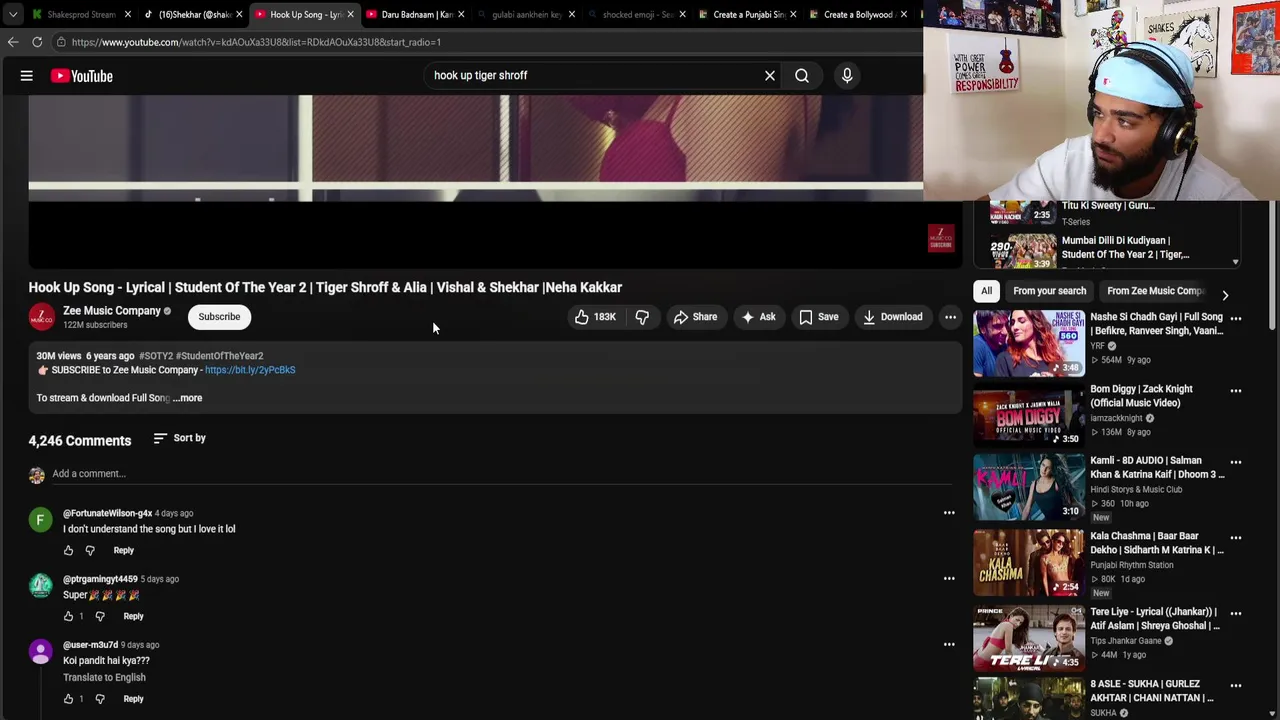Screen dimensions: 1280x720
Task: Start voice search with microphone icon
Action: coord(847,75)
